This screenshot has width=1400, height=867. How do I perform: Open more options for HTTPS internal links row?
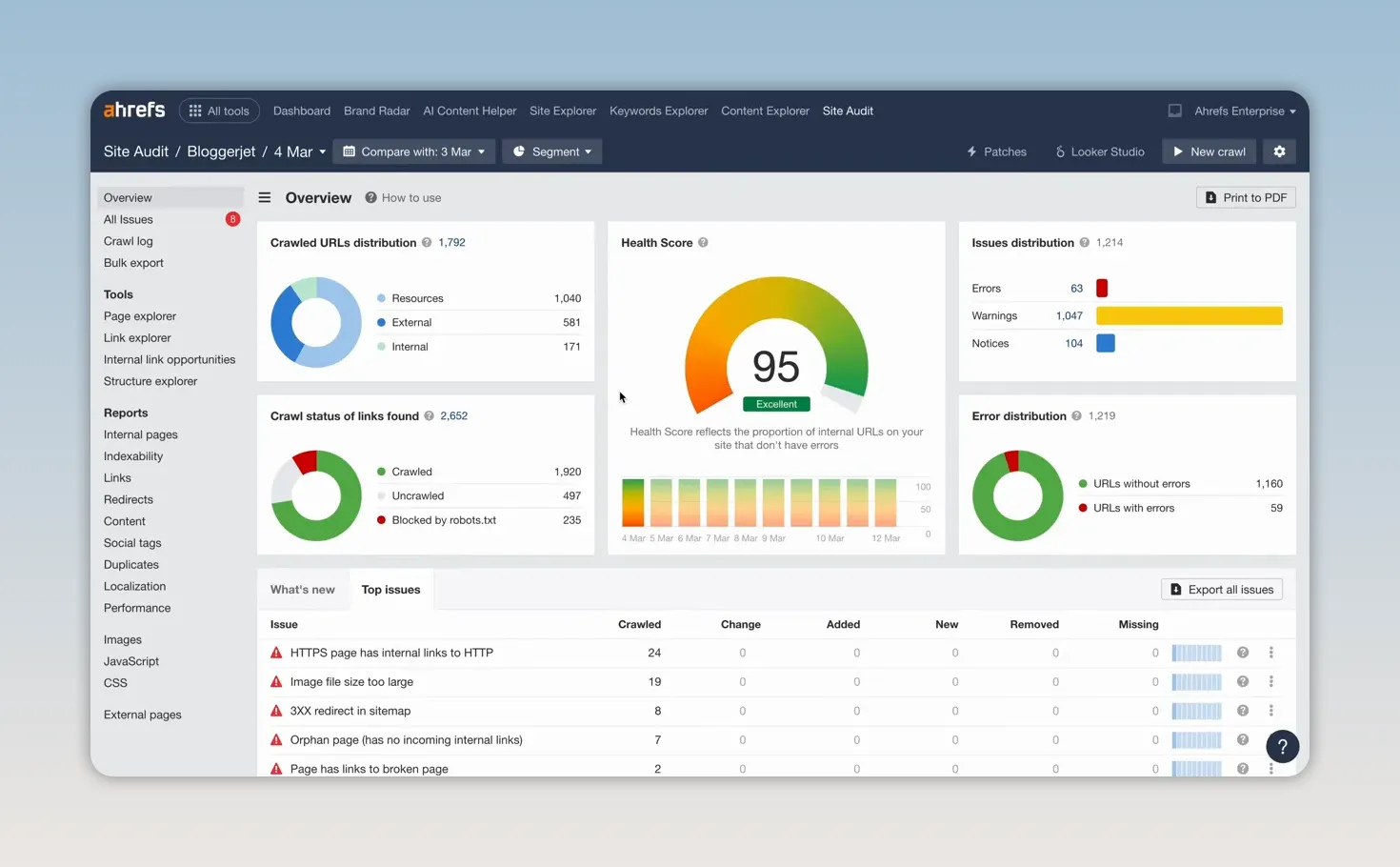(1271, 653)
